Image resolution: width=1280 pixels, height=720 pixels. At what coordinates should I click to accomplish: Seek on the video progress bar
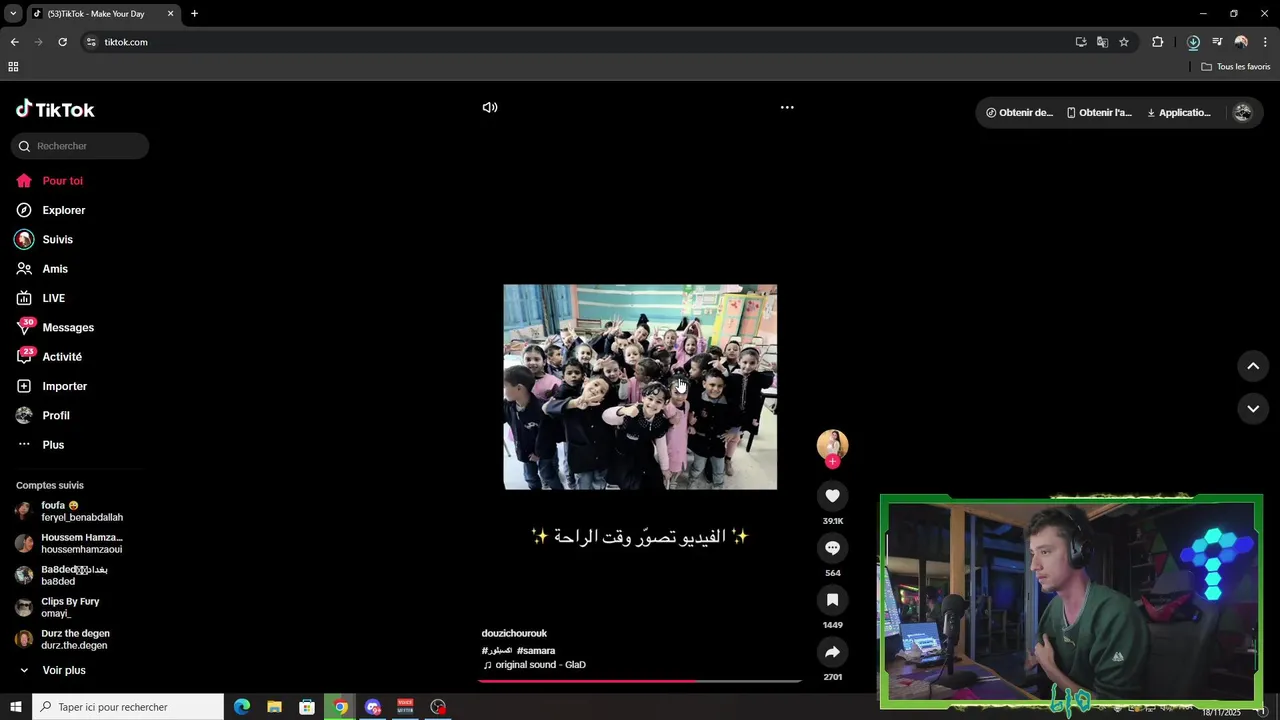tap(640, 681)
